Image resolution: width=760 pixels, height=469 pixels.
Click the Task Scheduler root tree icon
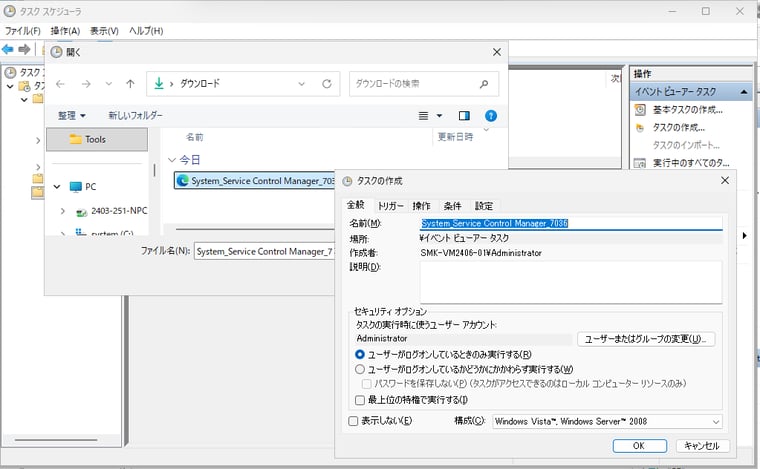pos(10,73)
